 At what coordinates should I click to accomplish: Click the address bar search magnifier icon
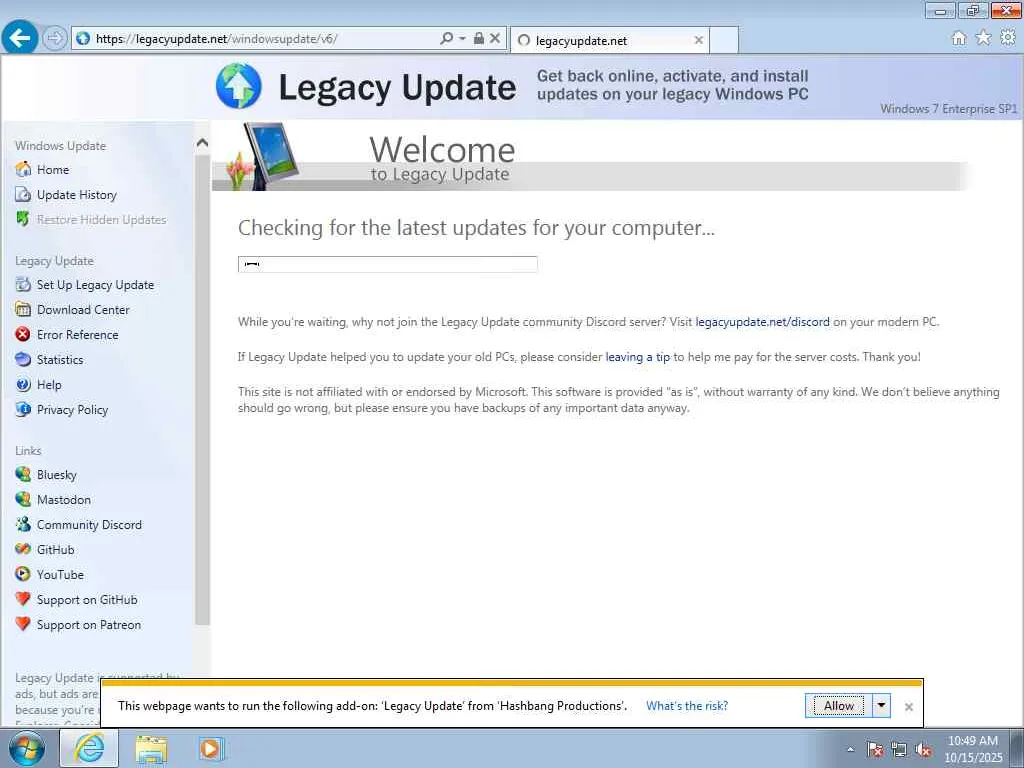[447, 39]
